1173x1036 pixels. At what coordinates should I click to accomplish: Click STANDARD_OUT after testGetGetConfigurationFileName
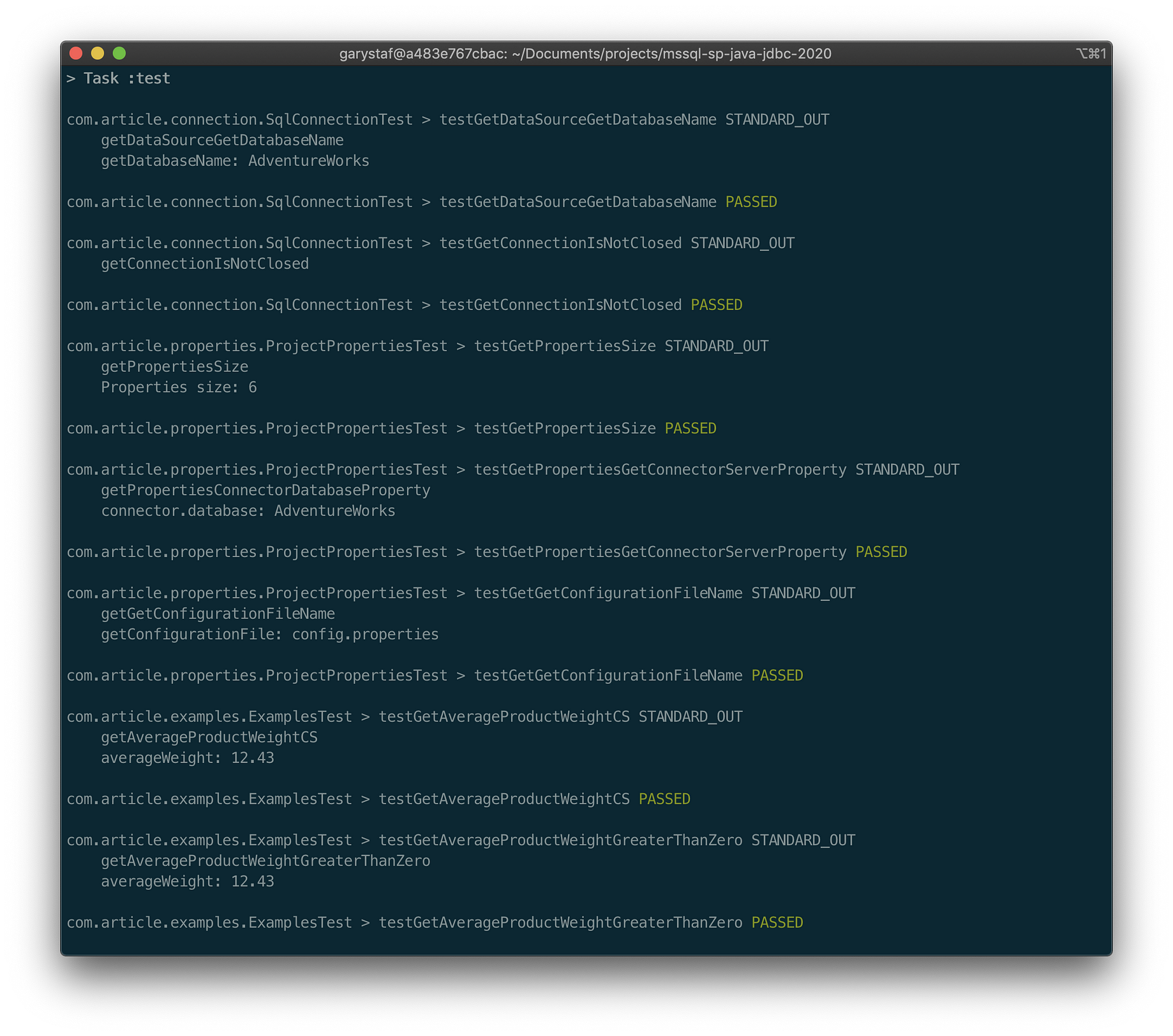click(x=803, y=593)
